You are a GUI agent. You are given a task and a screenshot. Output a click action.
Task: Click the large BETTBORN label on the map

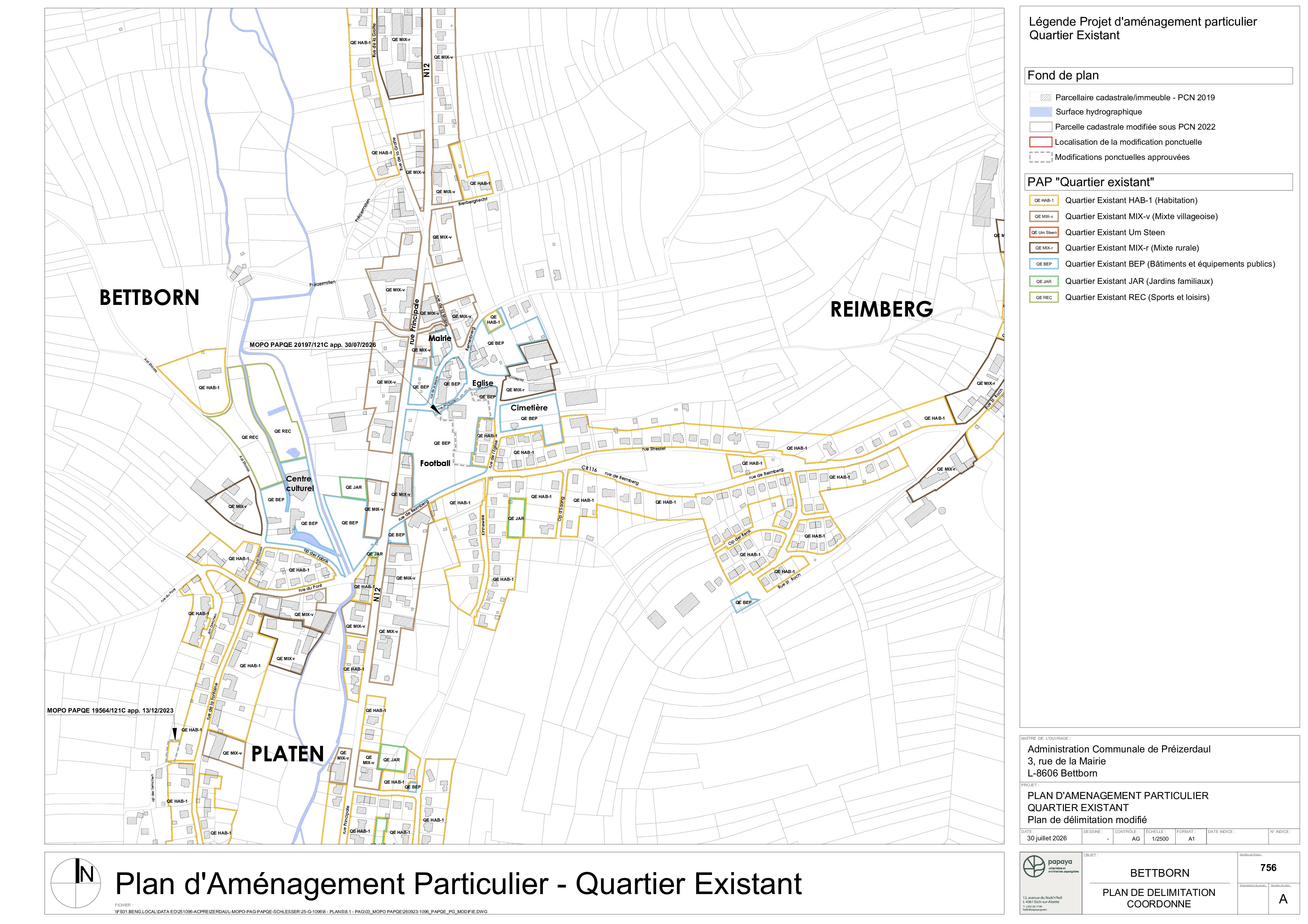(149, 298)
